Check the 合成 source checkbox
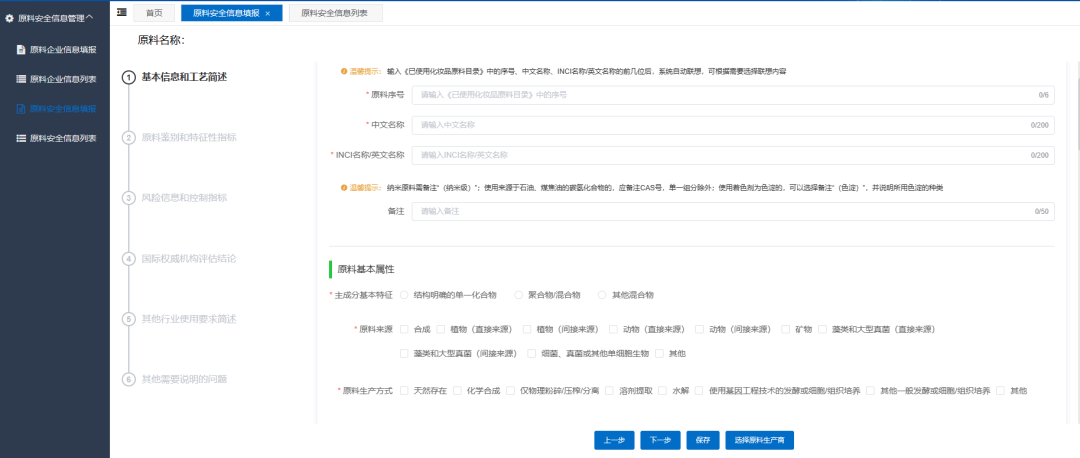1080x458 pixels. (x=404, y=329)
